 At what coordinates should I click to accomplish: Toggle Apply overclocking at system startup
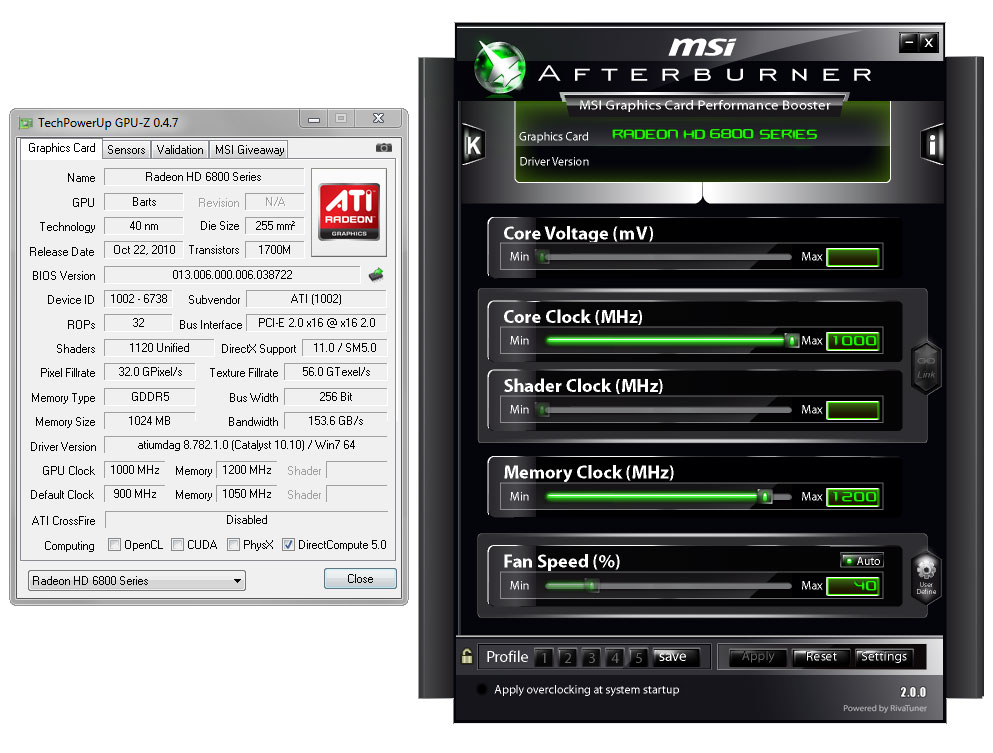click(x=482, y=689)
